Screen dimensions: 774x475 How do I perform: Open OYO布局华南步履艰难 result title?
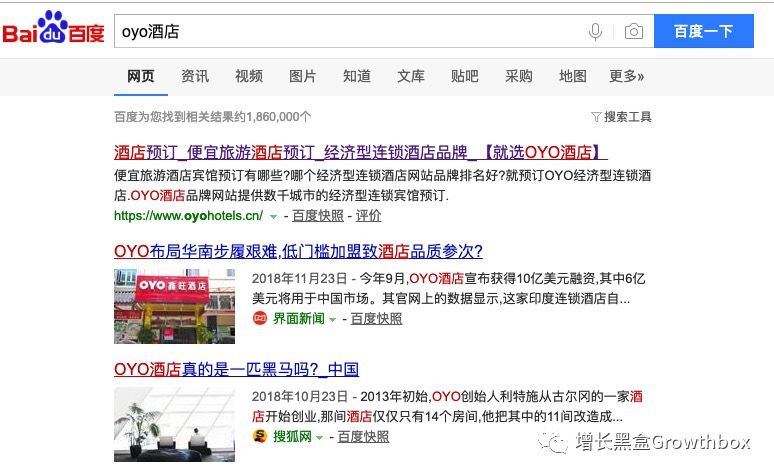(298, 251)
